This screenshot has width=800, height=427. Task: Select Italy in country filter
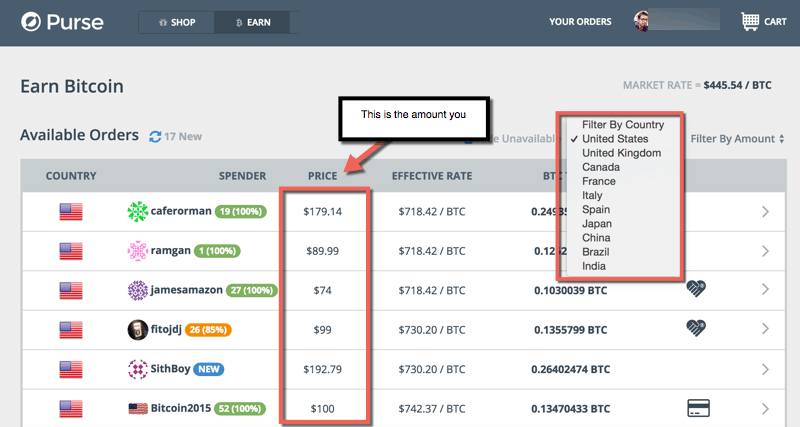(592, 195)
